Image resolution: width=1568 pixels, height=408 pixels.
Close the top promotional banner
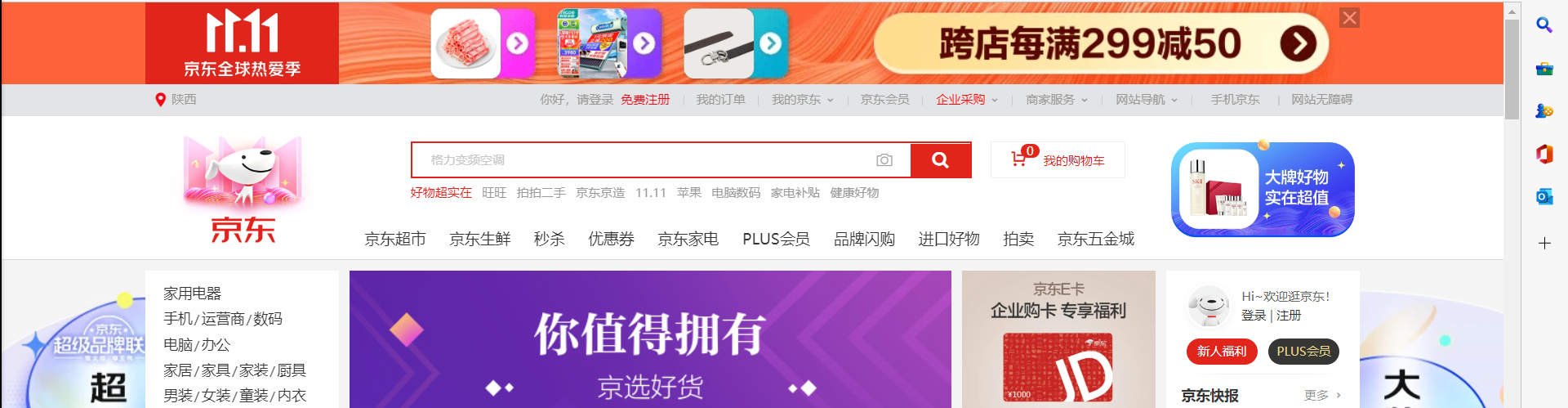pos(1349,18)
